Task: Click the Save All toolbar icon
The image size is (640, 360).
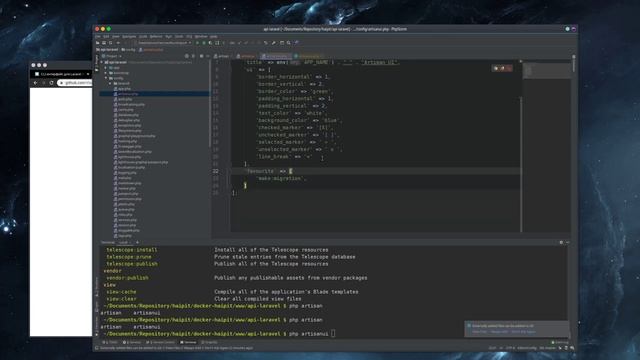Action: [x=104, y=43]
